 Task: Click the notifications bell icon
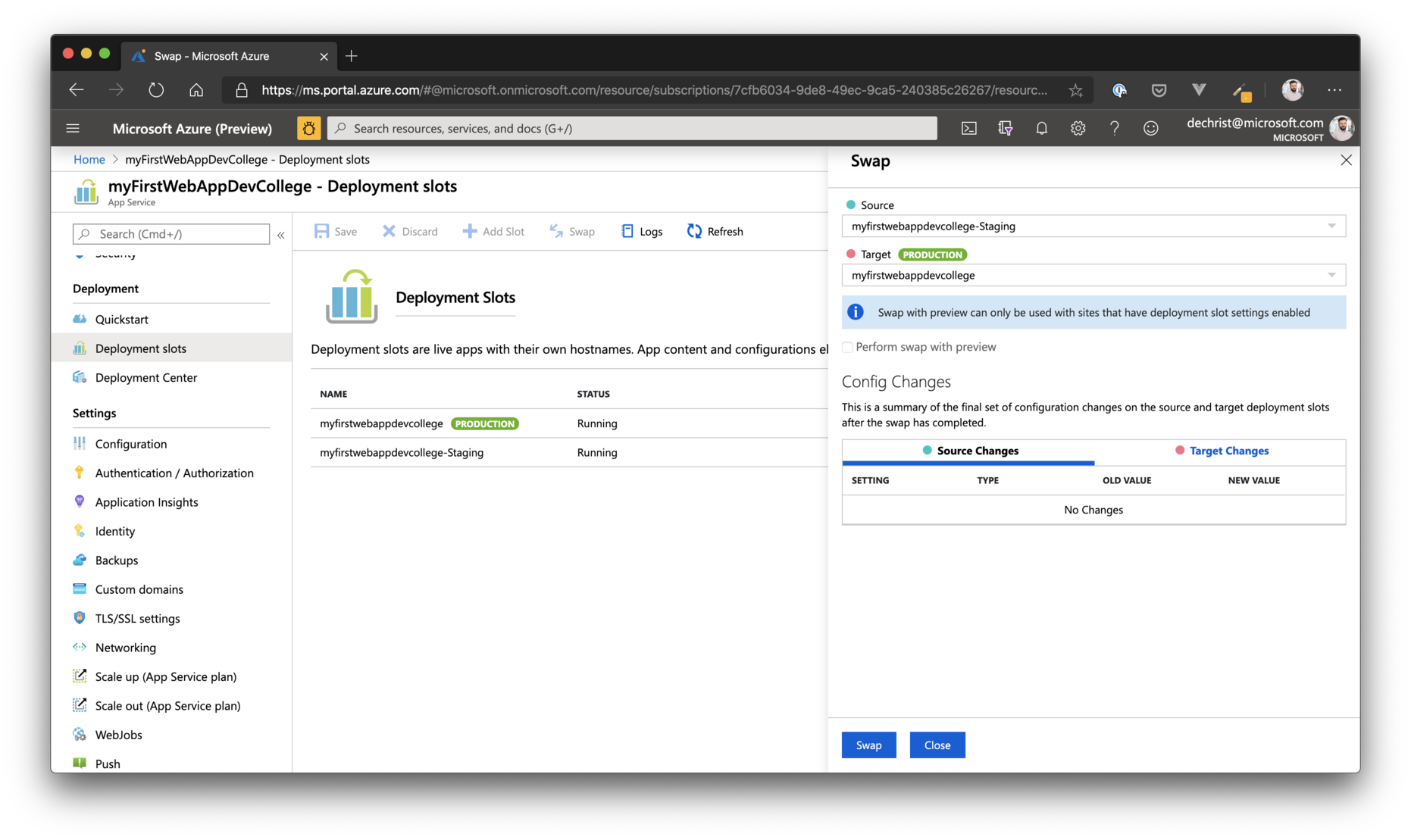click(1041, 128)
